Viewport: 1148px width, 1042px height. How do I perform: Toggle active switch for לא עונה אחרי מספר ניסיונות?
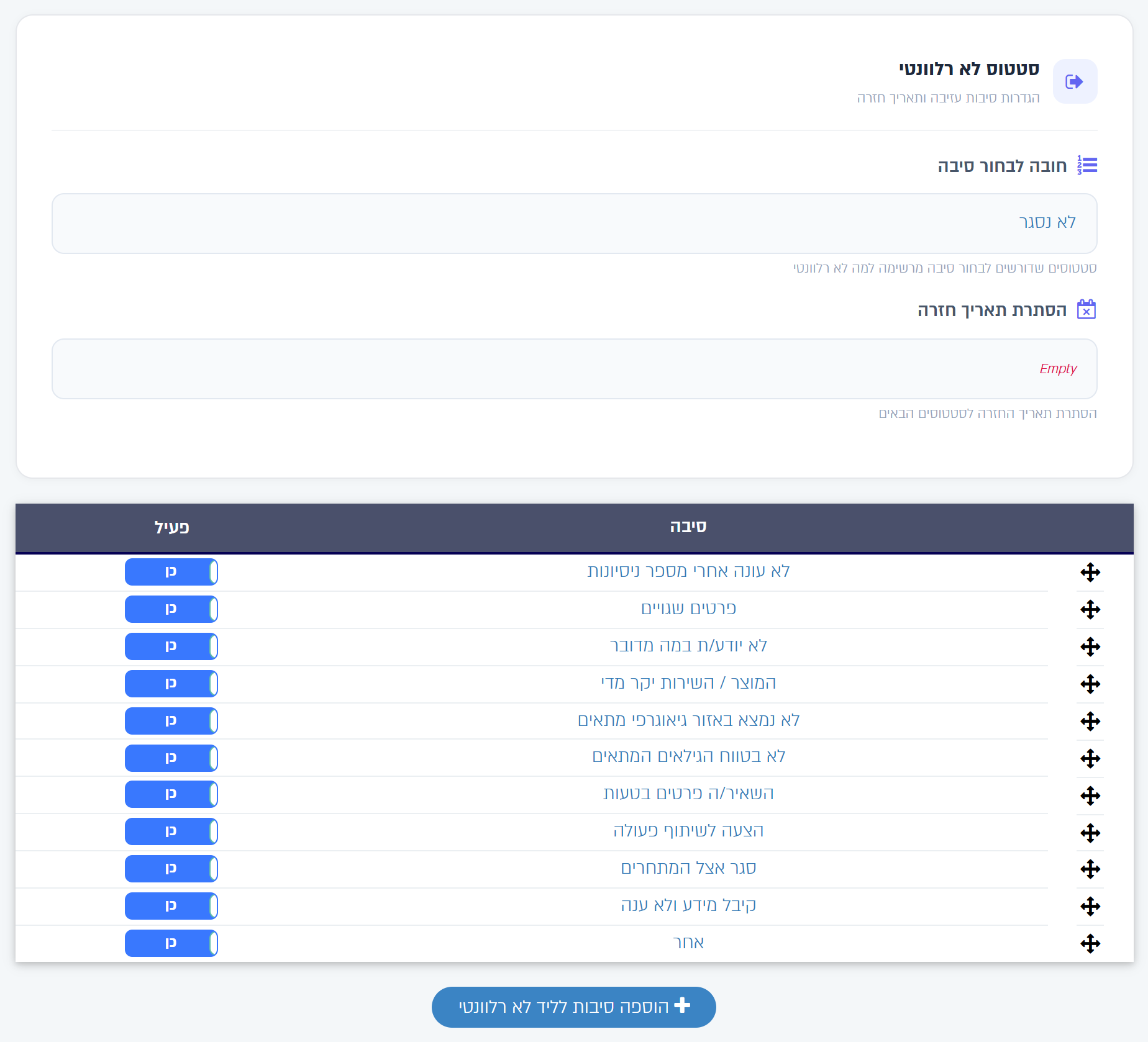coord(171,572)
